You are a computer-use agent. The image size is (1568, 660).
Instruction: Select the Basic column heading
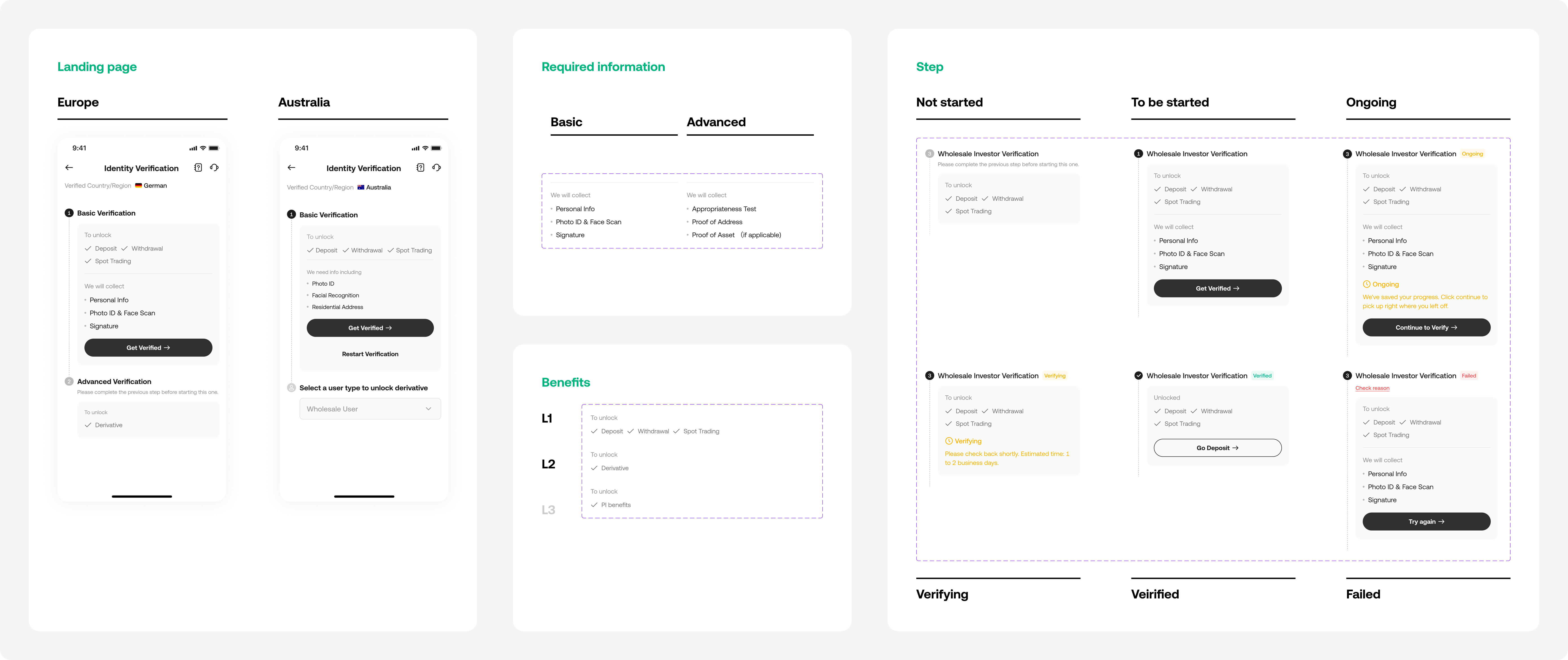click(566, 122)
